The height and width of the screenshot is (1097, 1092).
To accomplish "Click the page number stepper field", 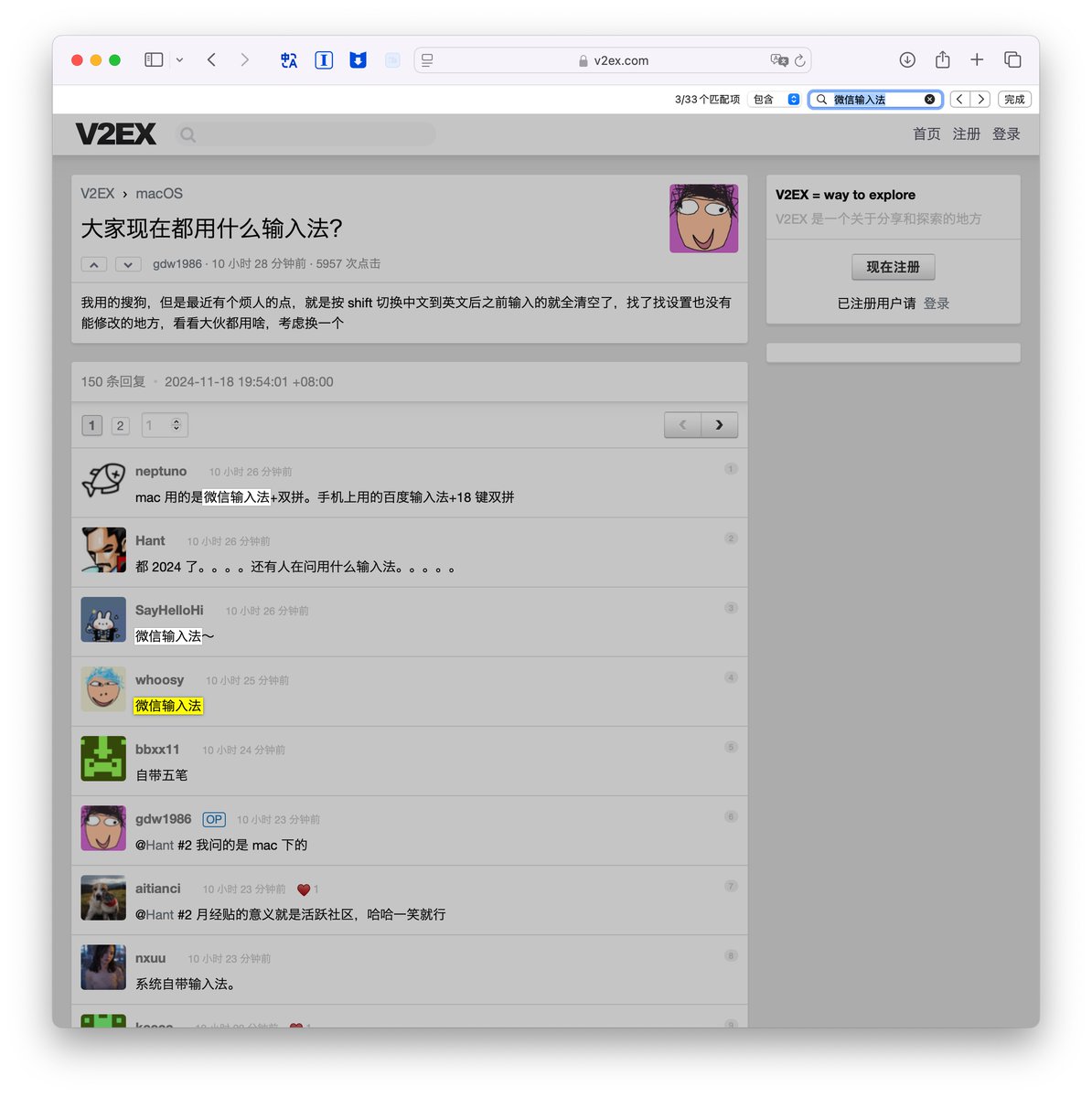I will [165, 425].
